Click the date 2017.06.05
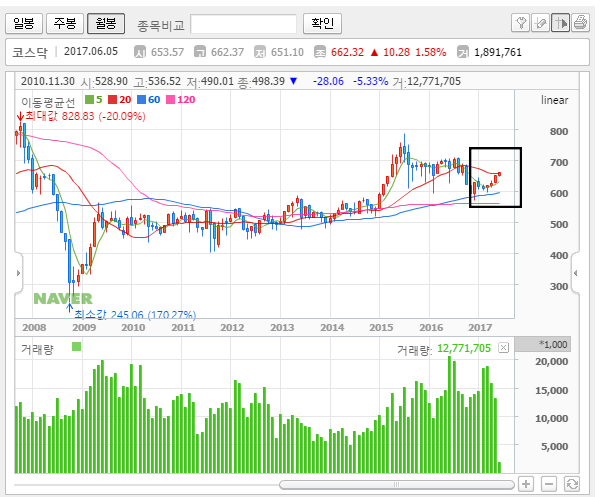Viewport: 616px width, 497px height. (91, 51)
